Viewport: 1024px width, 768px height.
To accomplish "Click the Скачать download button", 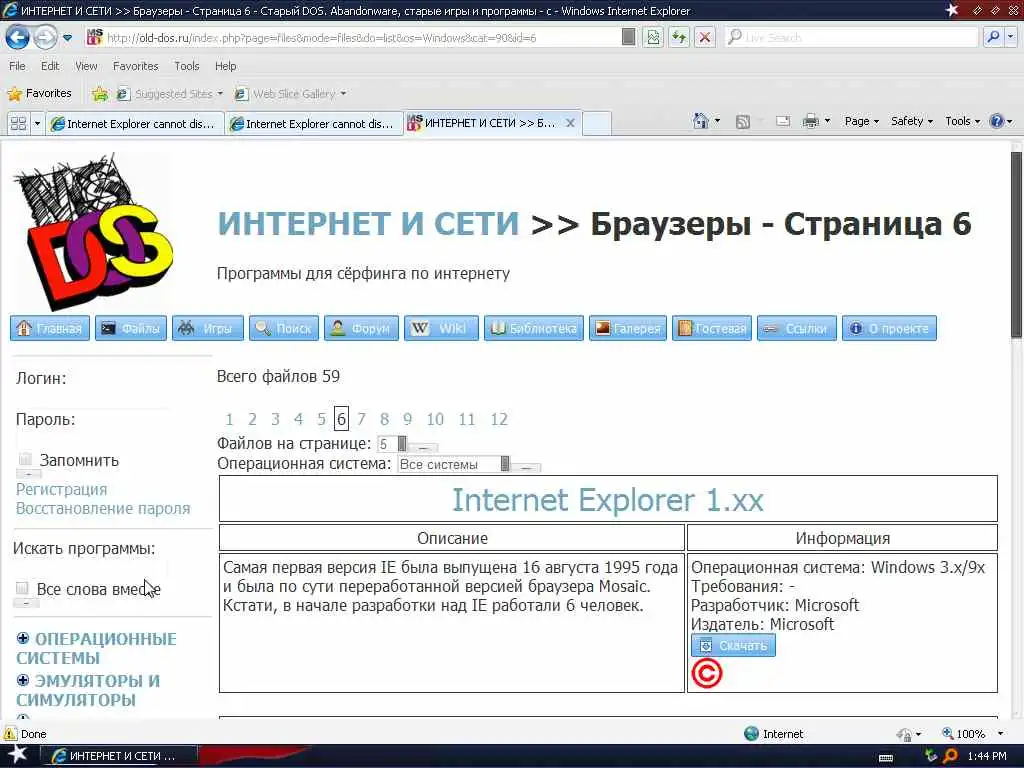I will point(733,646).
